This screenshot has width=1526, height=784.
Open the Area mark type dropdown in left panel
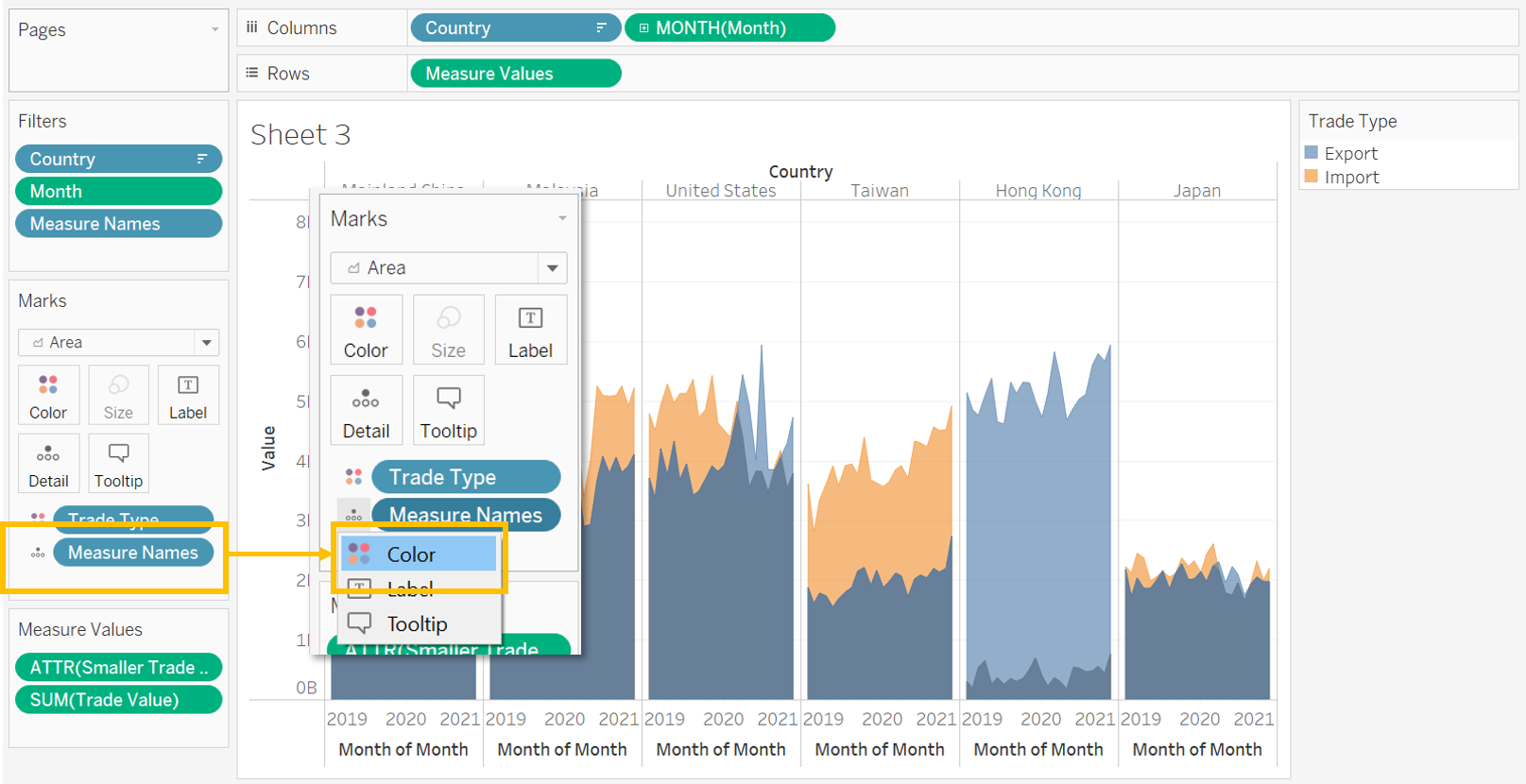pos(206,342)
